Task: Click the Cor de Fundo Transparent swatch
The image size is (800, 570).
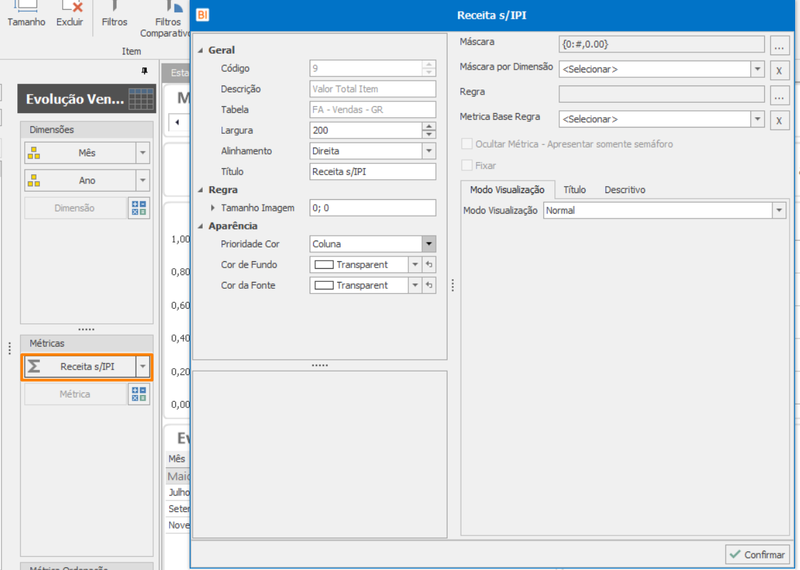Action: pos(324,265)
